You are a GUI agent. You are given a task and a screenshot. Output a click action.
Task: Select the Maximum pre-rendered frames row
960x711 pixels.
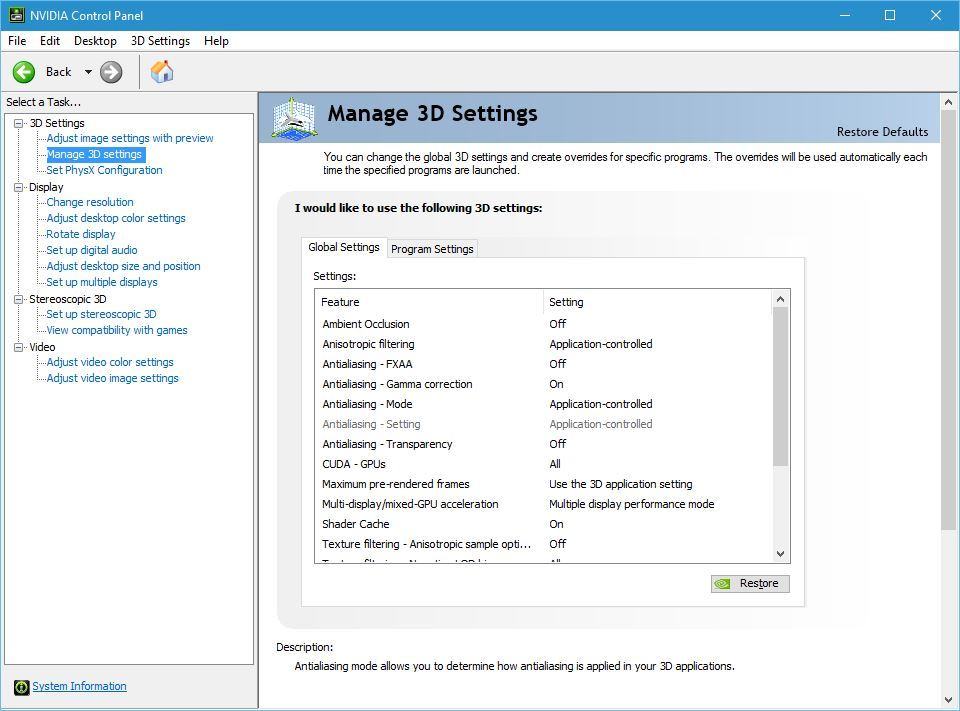pos(544,484)
